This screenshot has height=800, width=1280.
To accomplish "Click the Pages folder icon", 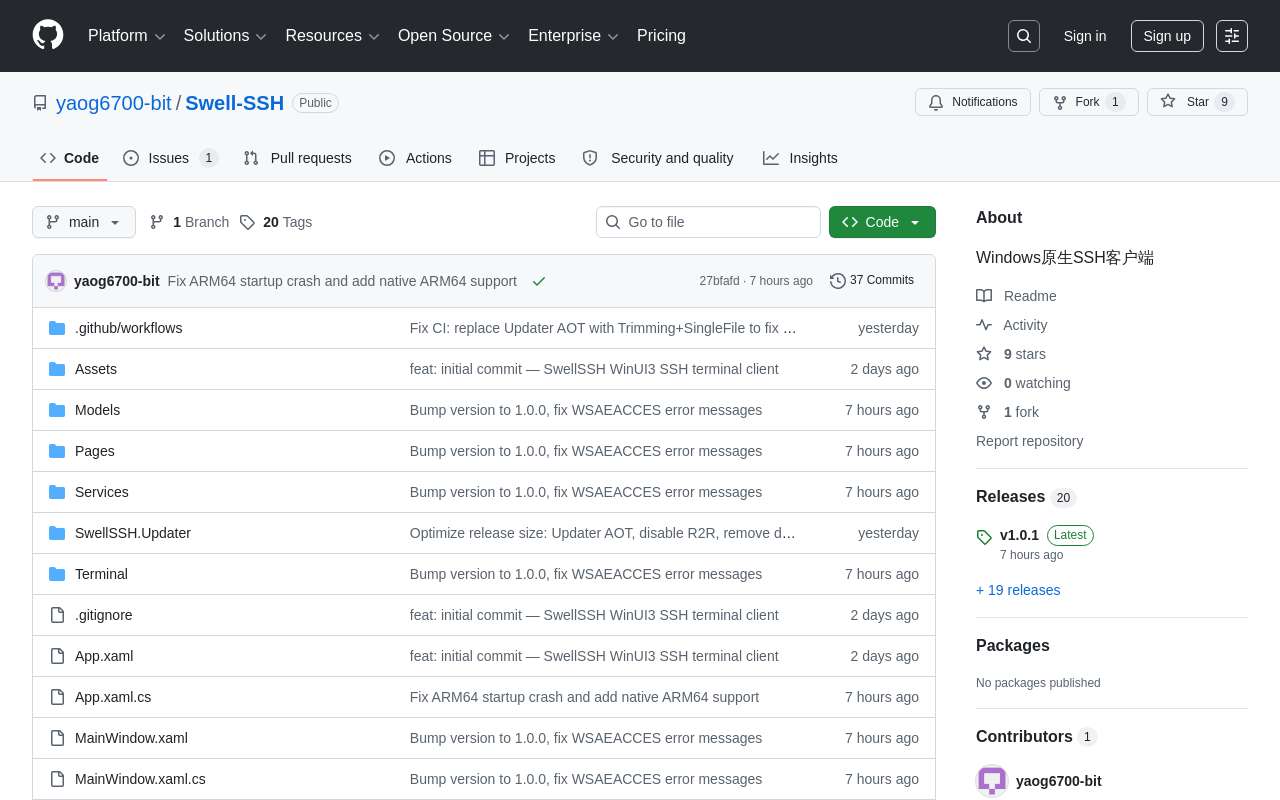I will coord(57,451).
